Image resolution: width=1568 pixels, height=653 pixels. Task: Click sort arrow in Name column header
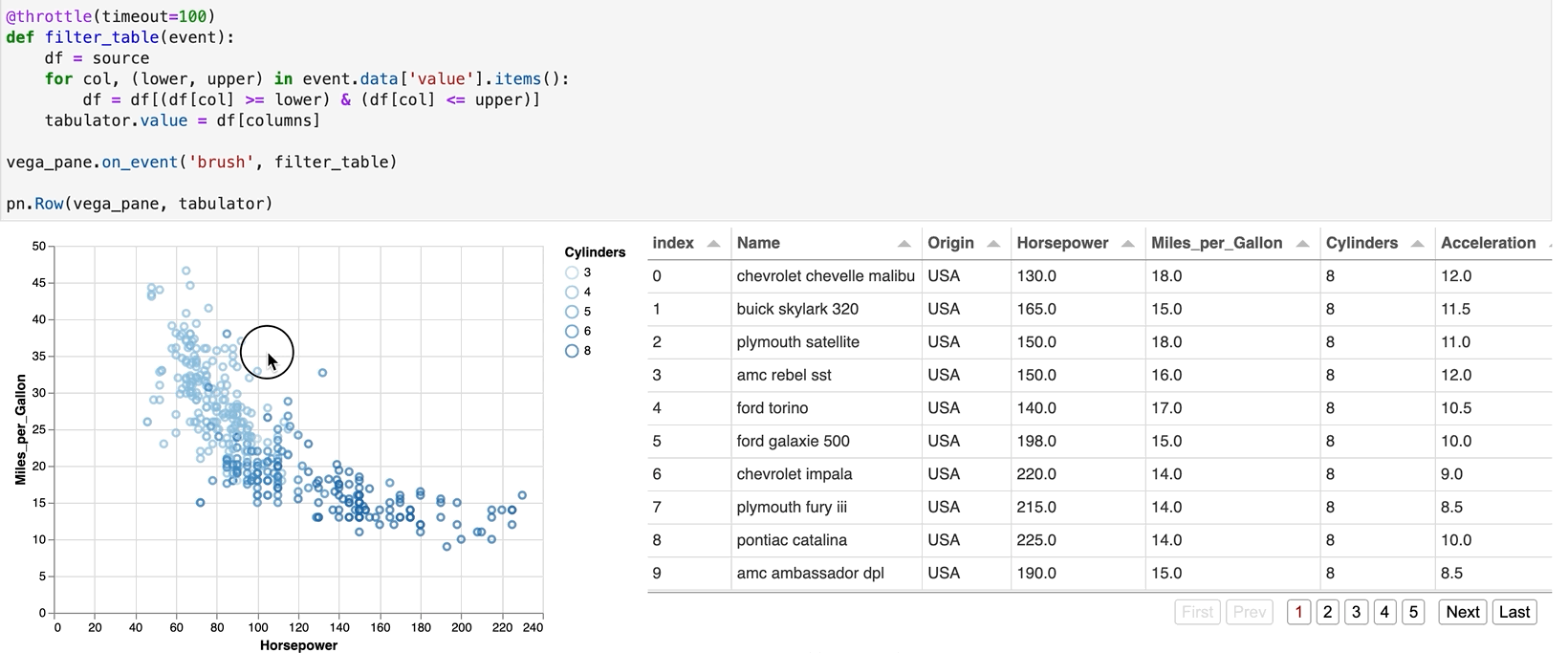[904, 244]
